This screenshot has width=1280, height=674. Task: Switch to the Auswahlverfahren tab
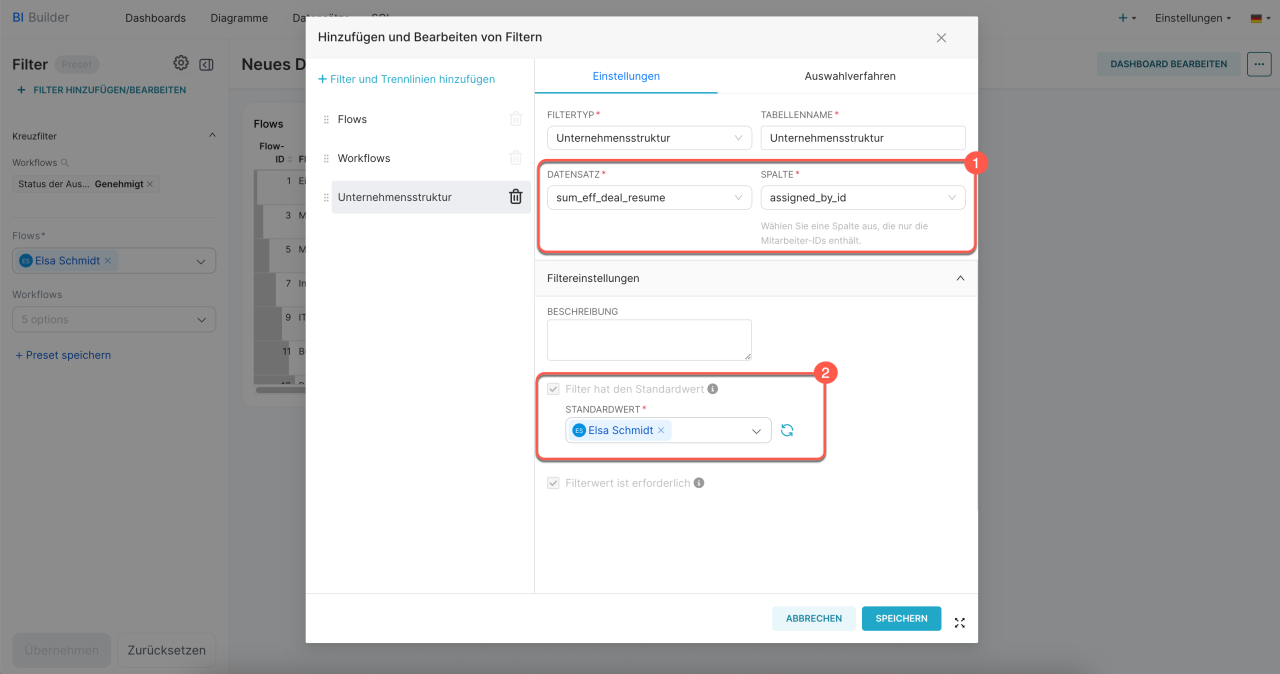[x=850, y=76]
